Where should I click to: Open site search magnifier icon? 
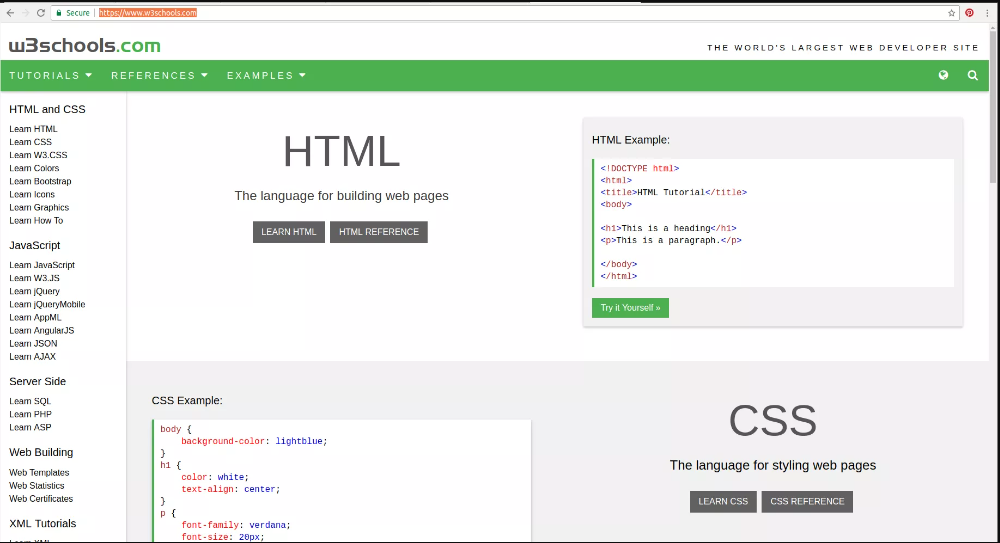[973, 75]
